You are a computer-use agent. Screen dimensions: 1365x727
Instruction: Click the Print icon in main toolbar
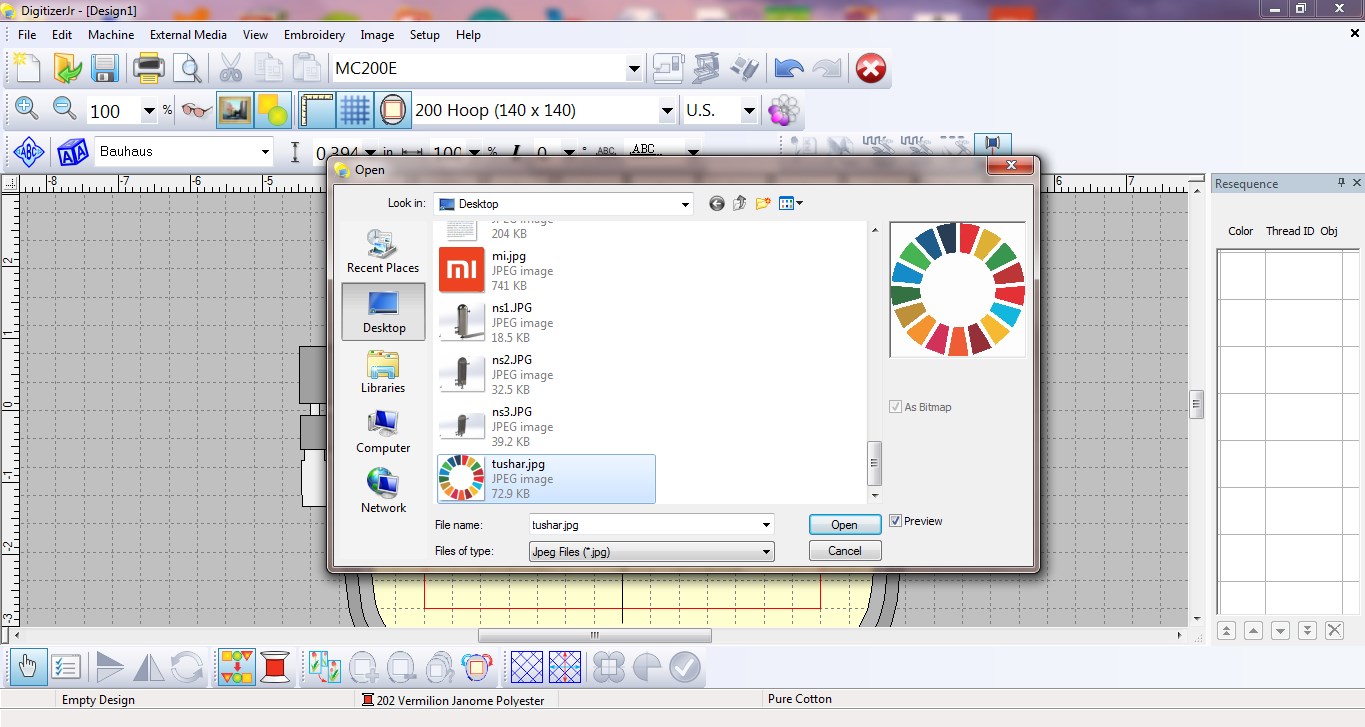(149, 68)
